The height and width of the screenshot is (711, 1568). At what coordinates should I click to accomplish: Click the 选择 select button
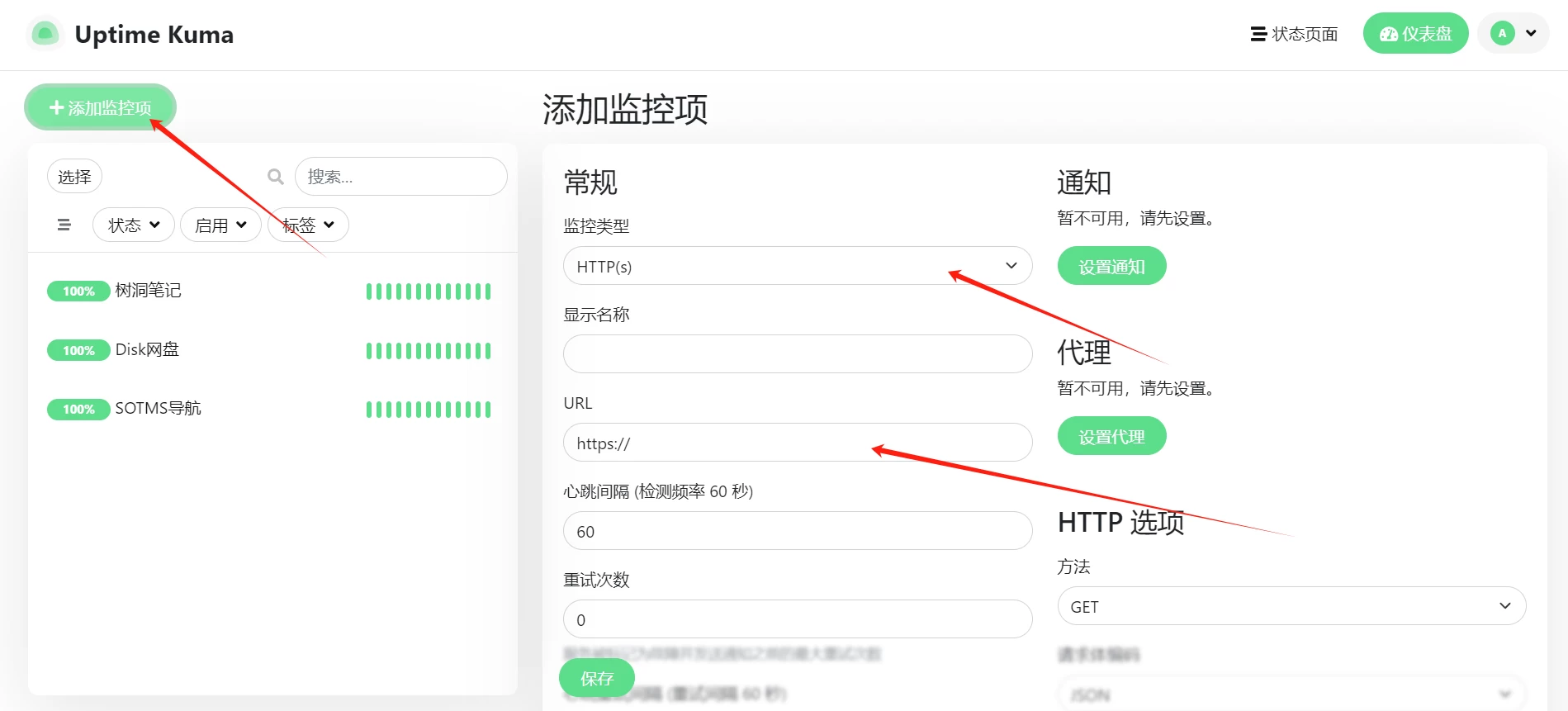[x=74, y=177]
